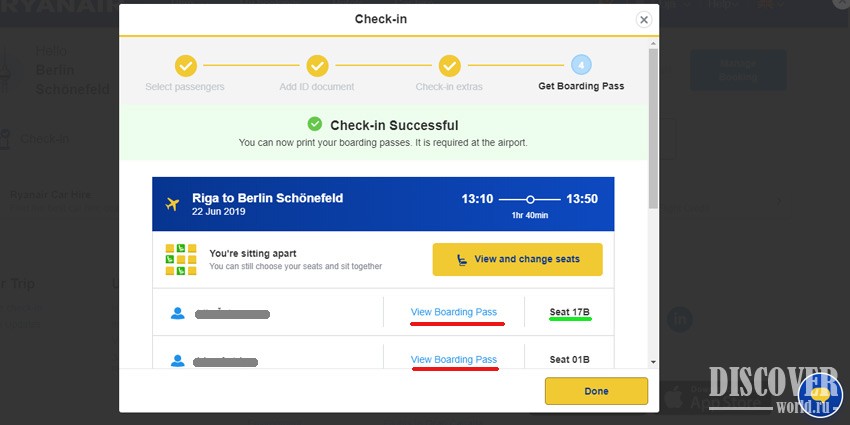The height and width of the screenshot is (425, 850).
Task: Click the Select passengers checkmark step
Action: tap(185, 66)
